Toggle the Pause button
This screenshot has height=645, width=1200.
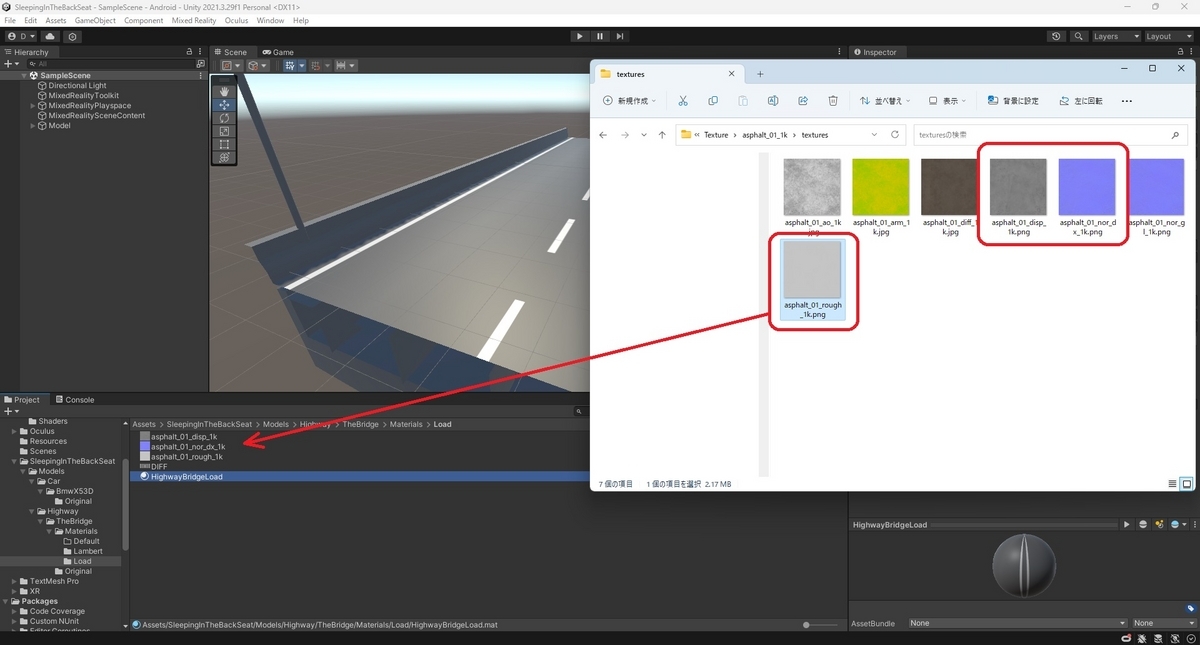pos(599,35)
